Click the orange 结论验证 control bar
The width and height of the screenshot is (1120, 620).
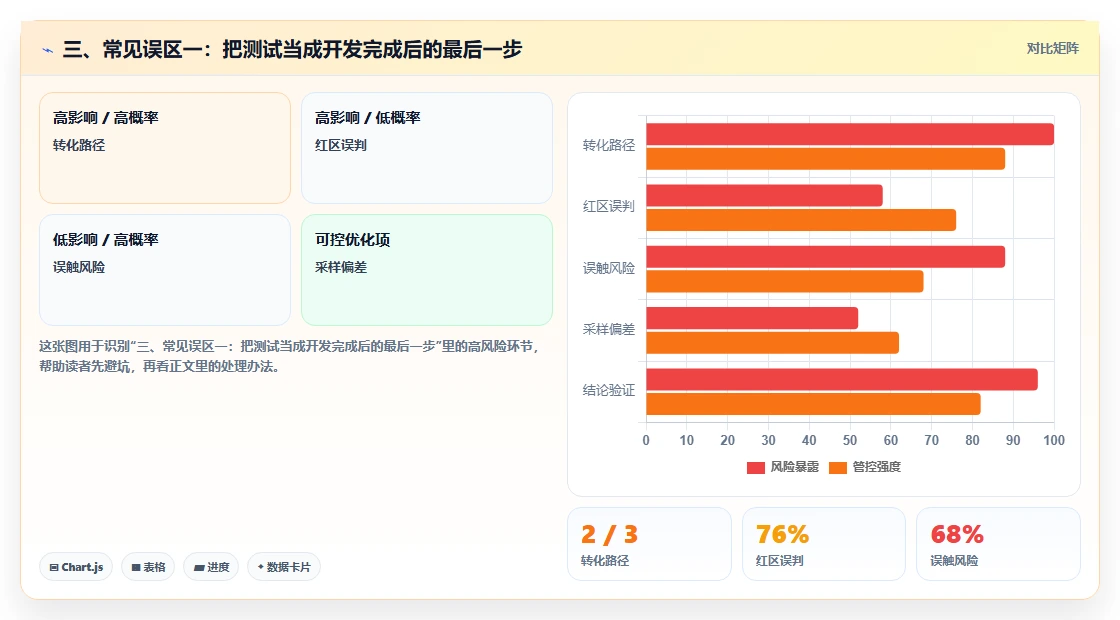tap(814, 404)
